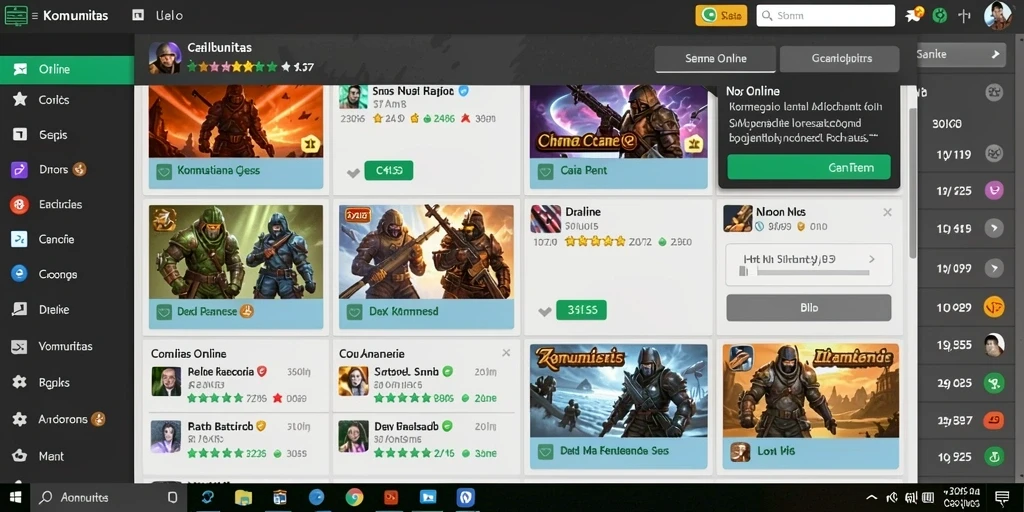Expand the Hrt Ni Sihanty row chevron
1024x512 pixels.
[x=872, y=259]
